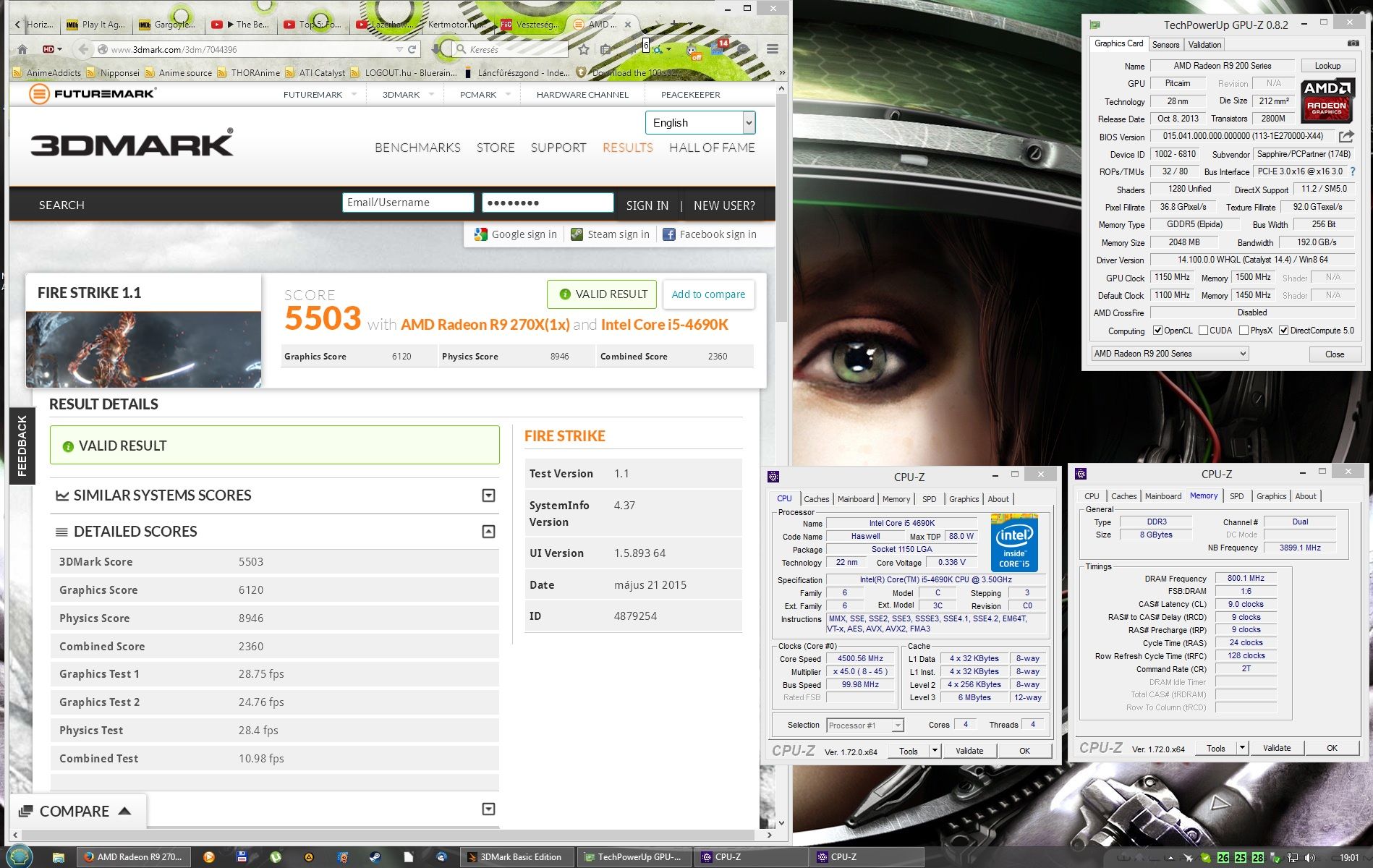This screenshot has height=868, width=1373.
Task: Collapse the Detailed Scores section
Action: point(488,532)
